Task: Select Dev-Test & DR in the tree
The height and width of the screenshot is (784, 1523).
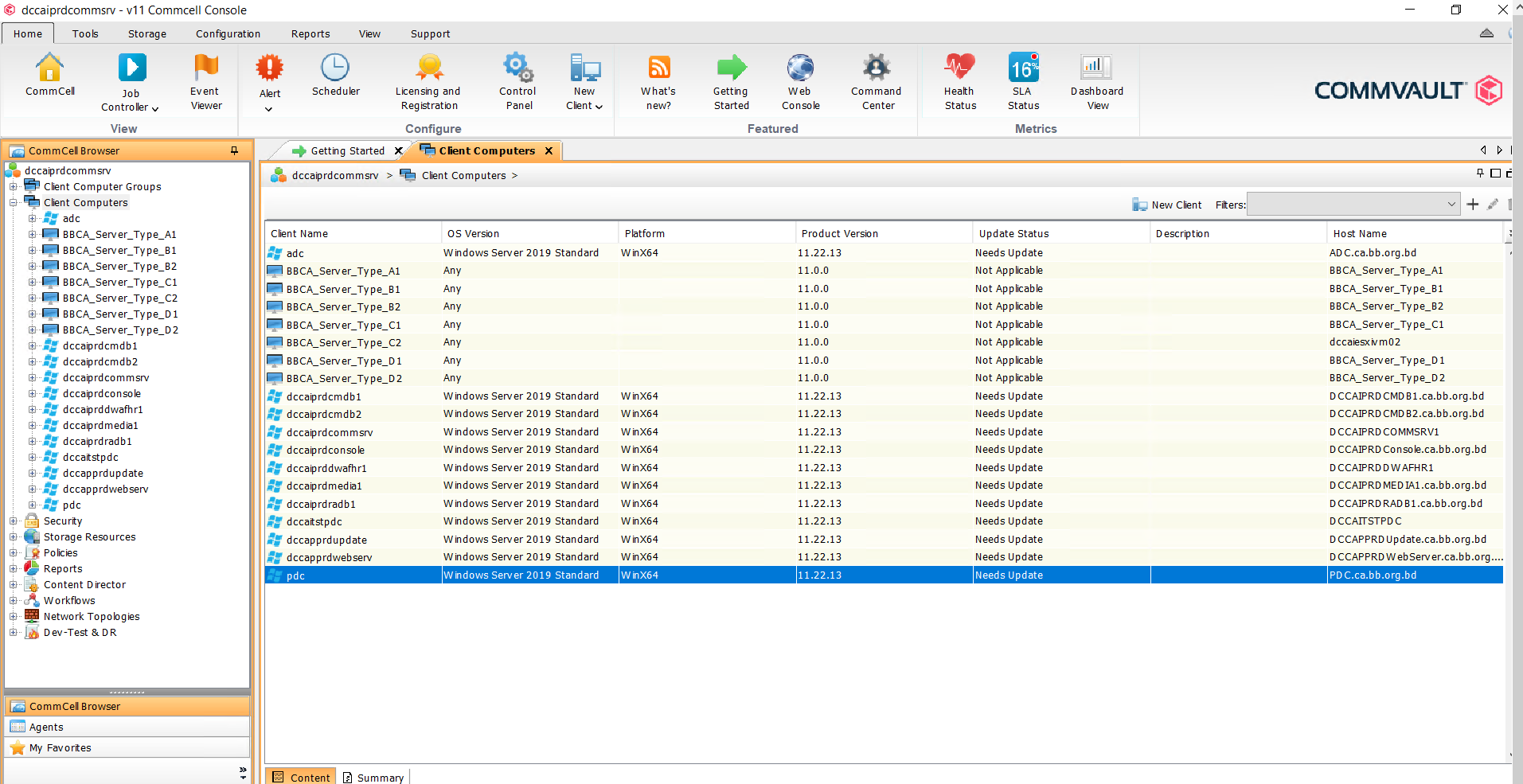Action: [x=80, y=632]
